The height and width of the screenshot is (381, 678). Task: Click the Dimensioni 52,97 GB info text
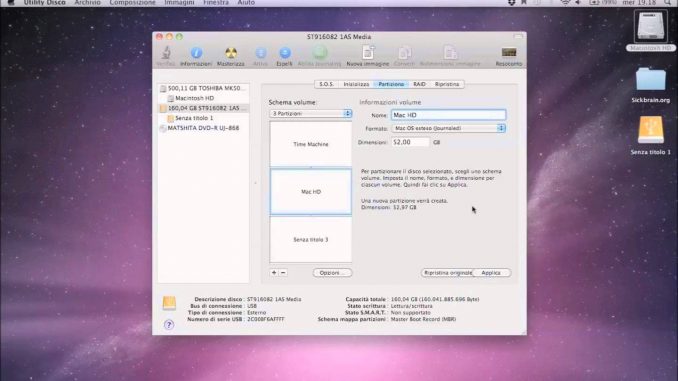tap(389, 208)
